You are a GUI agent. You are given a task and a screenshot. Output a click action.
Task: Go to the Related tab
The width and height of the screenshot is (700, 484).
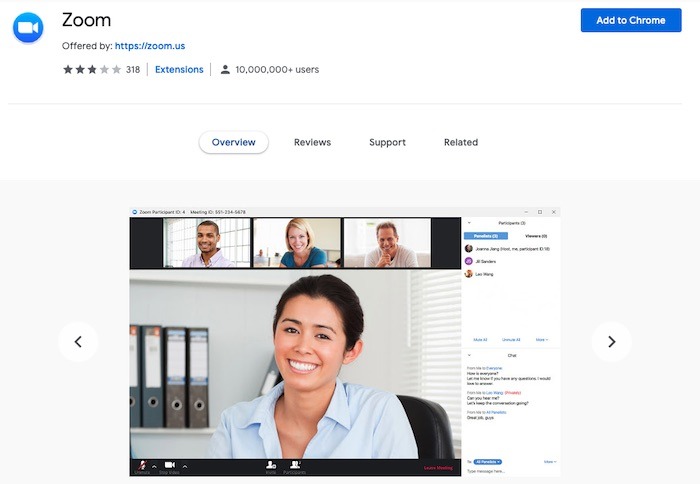[461, 142]
